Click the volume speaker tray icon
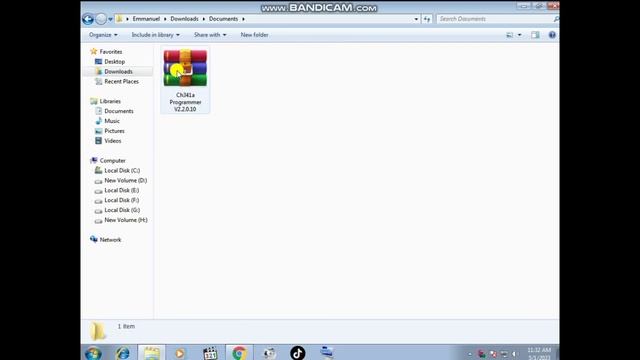Viewport: 640px width, 360px height. click(514, 354)
